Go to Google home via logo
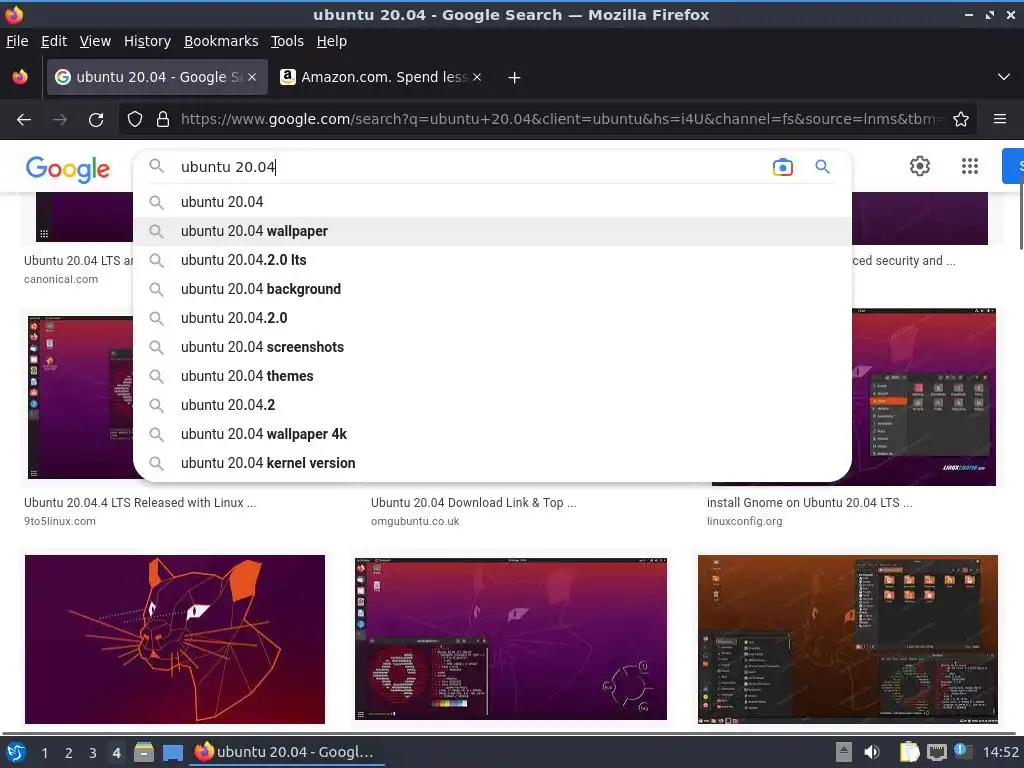 (x=68, y=169)
